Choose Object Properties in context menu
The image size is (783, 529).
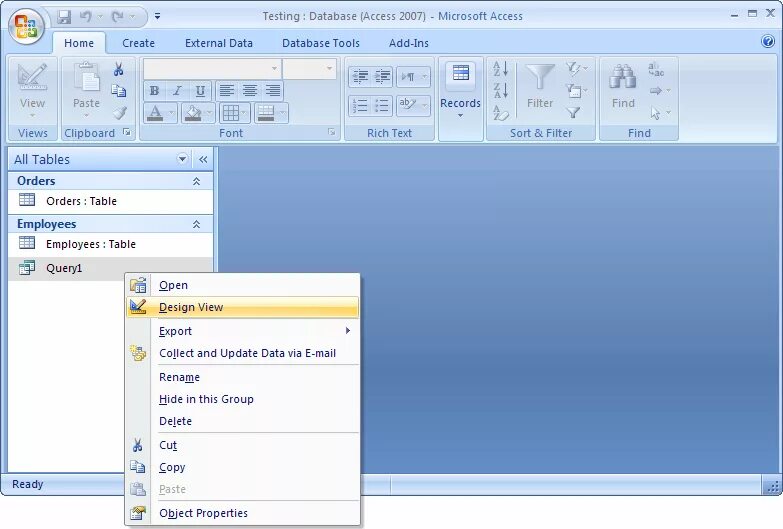pyautogui.click(x=243, y=513)
